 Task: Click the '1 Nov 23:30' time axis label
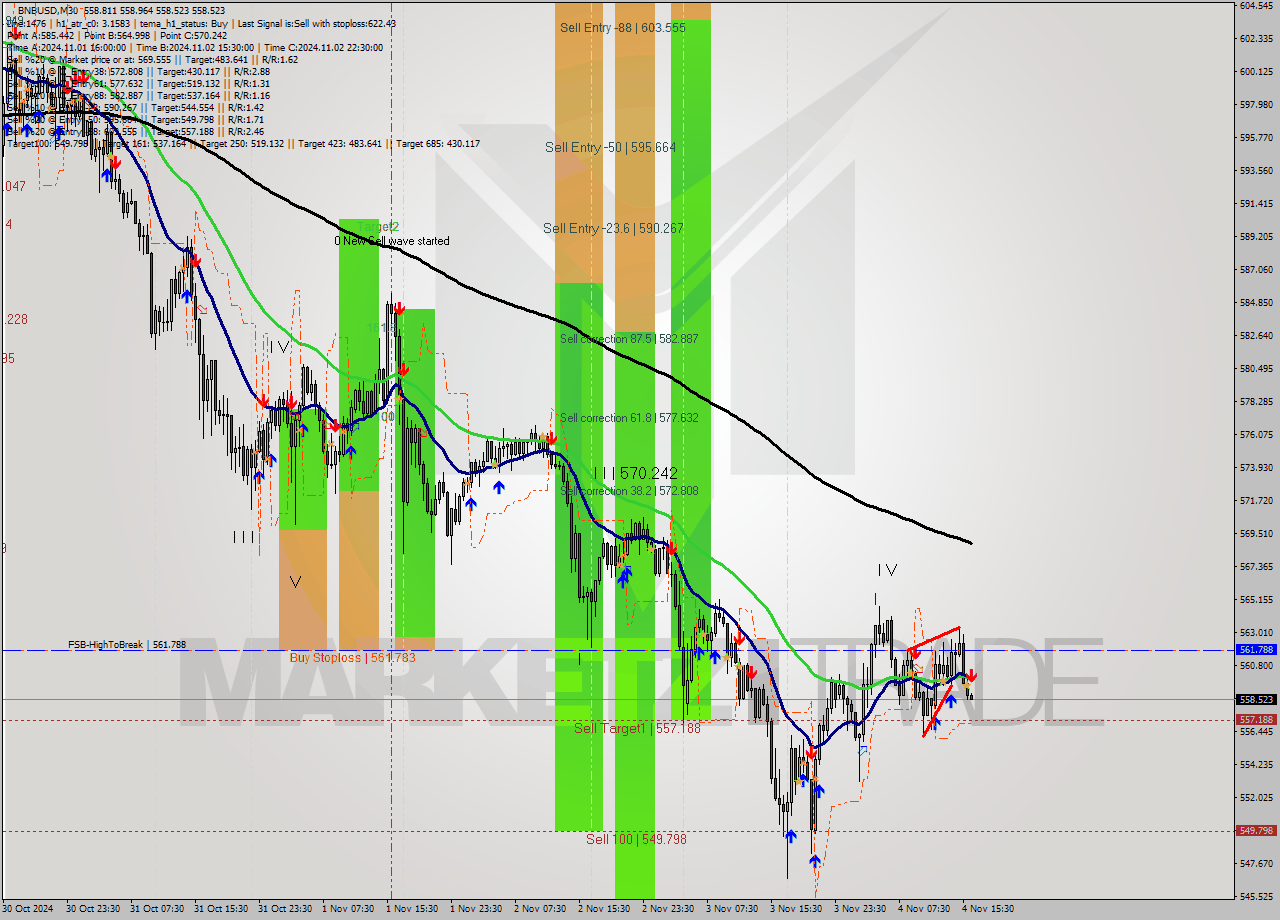pos(476,909)
